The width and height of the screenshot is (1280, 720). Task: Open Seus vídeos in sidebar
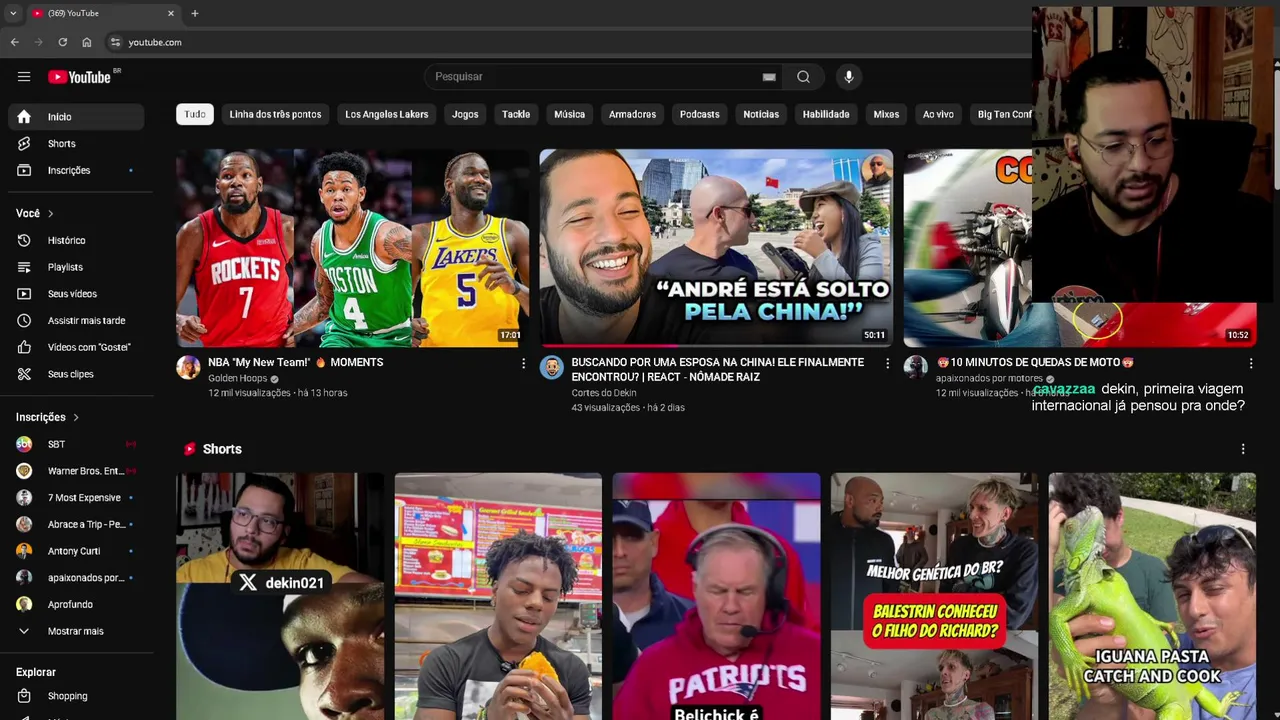point(76,294)
